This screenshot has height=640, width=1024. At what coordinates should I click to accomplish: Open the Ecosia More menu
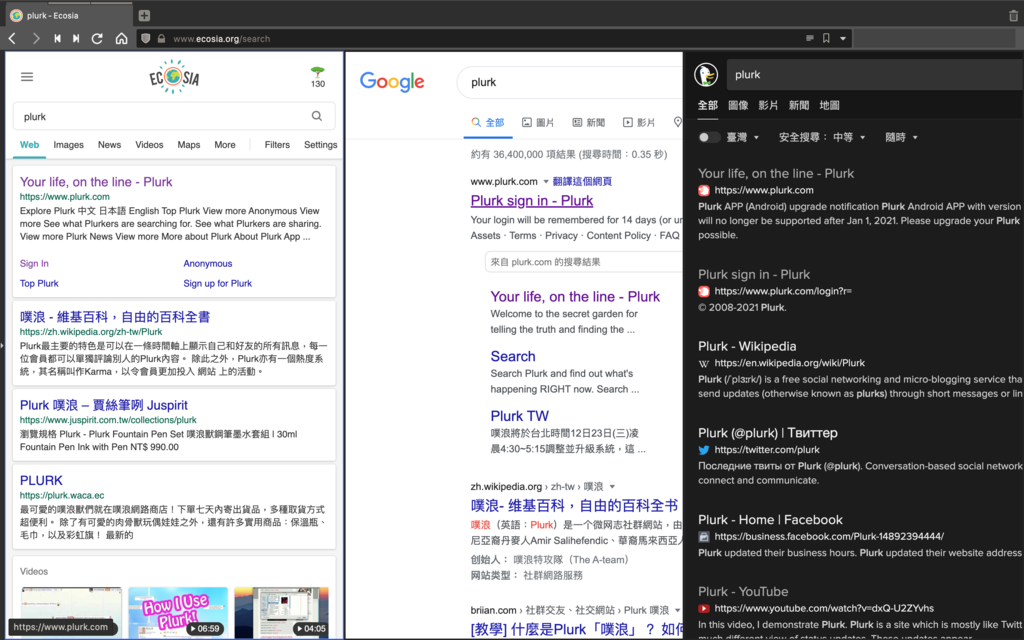point(225,145)
